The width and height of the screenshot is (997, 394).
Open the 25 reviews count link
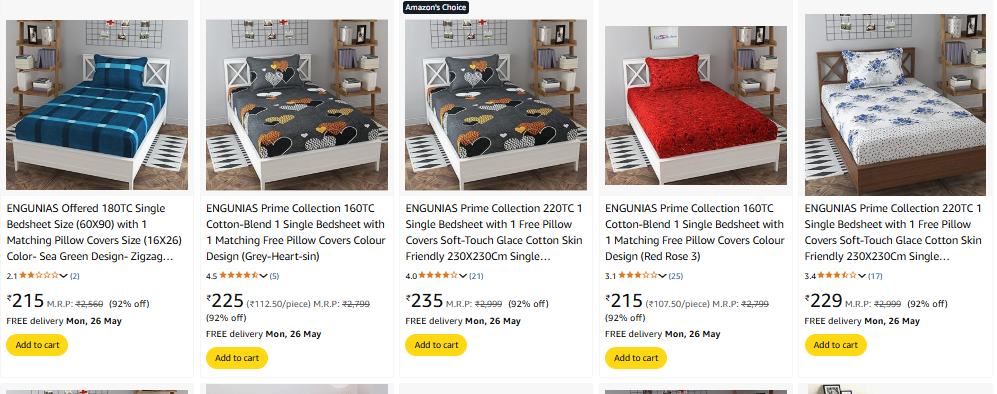pos(676,276)
